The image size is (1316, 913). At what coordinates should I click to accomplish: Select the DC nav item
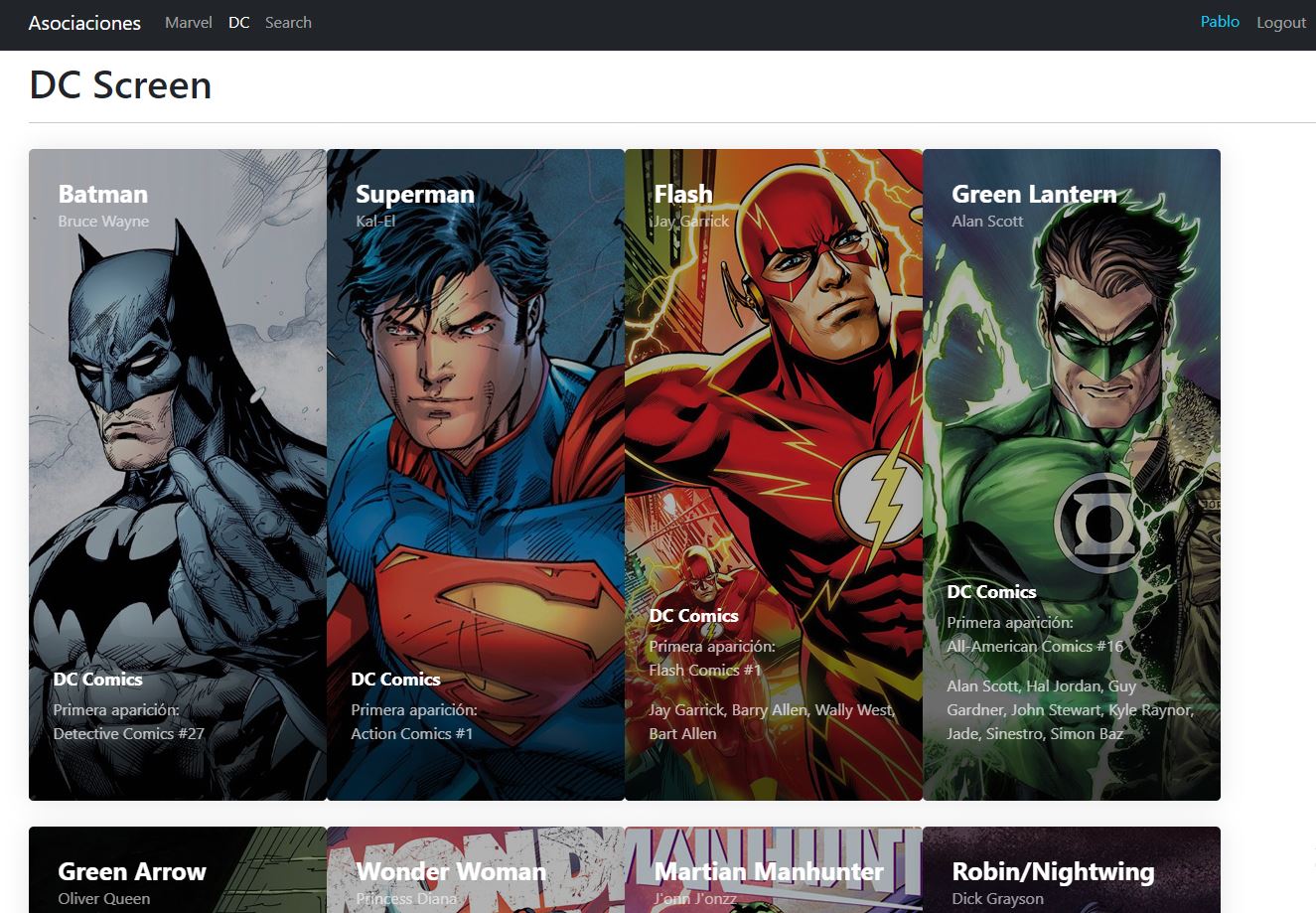[x=238, y=23]
